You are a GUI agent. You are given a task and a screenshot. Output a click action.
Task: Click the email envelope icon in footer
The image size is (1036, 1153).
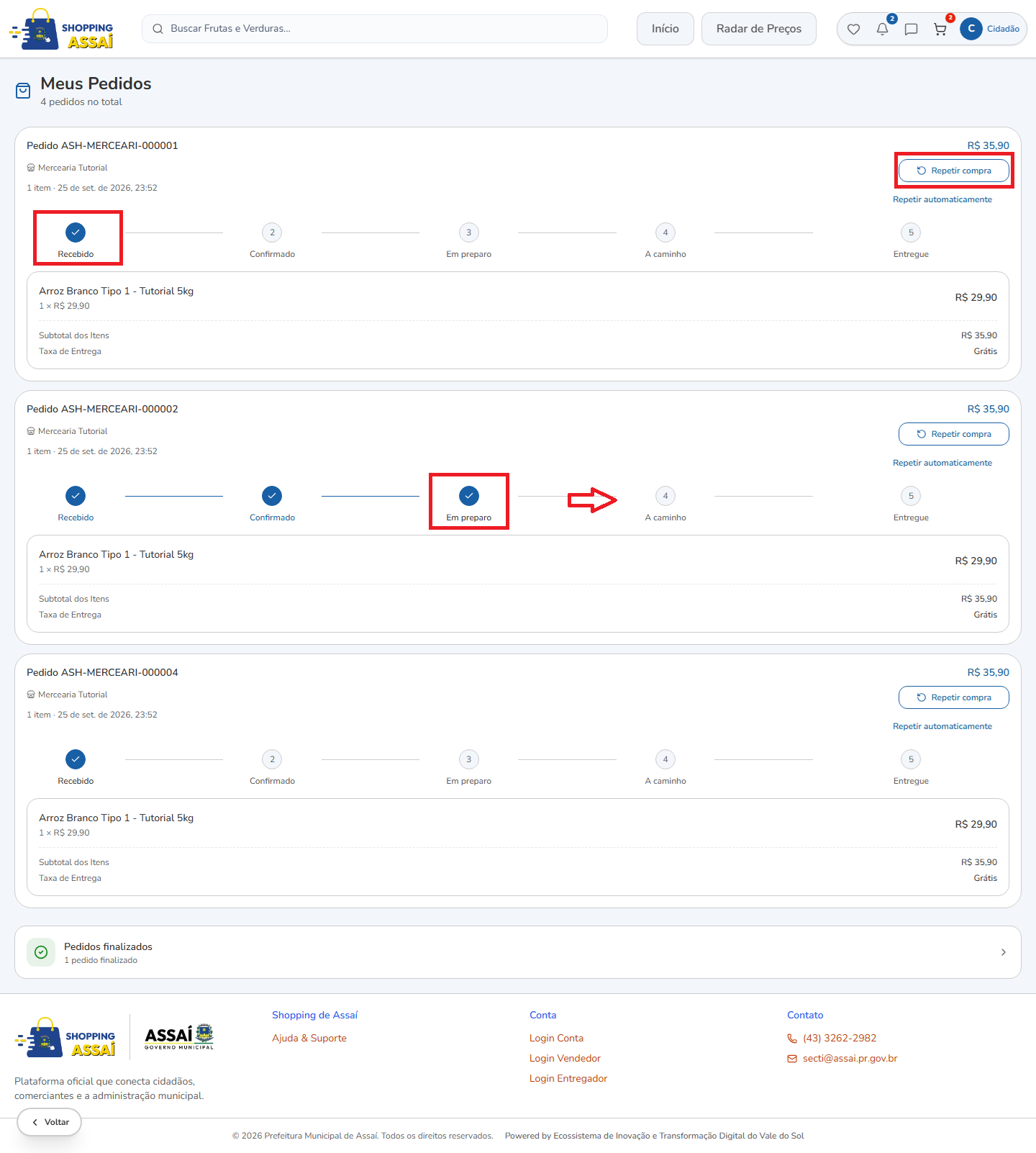tap(792, 1059)
